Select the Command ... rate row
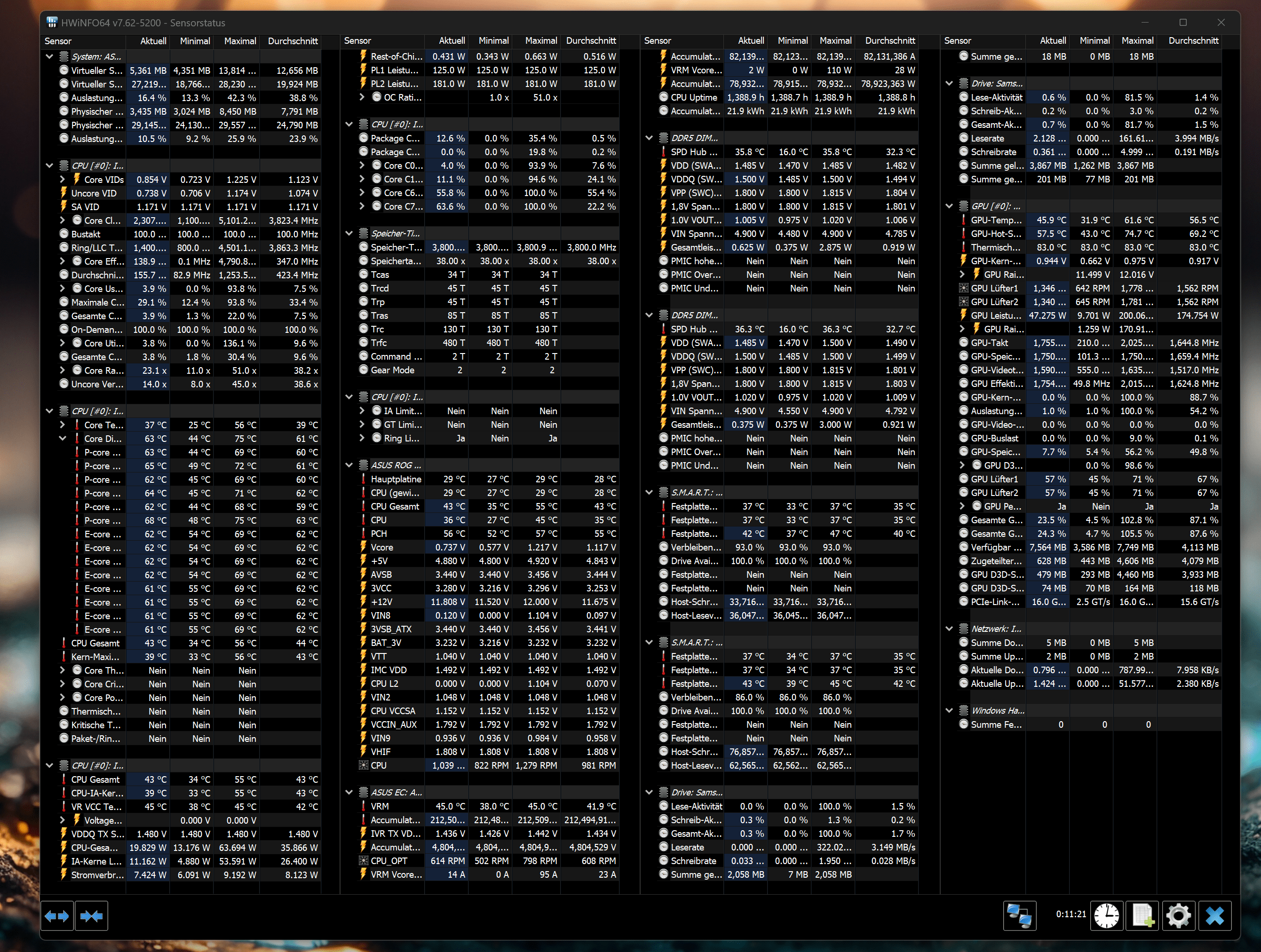This screenshot has height=952, width=1261. 481,356
